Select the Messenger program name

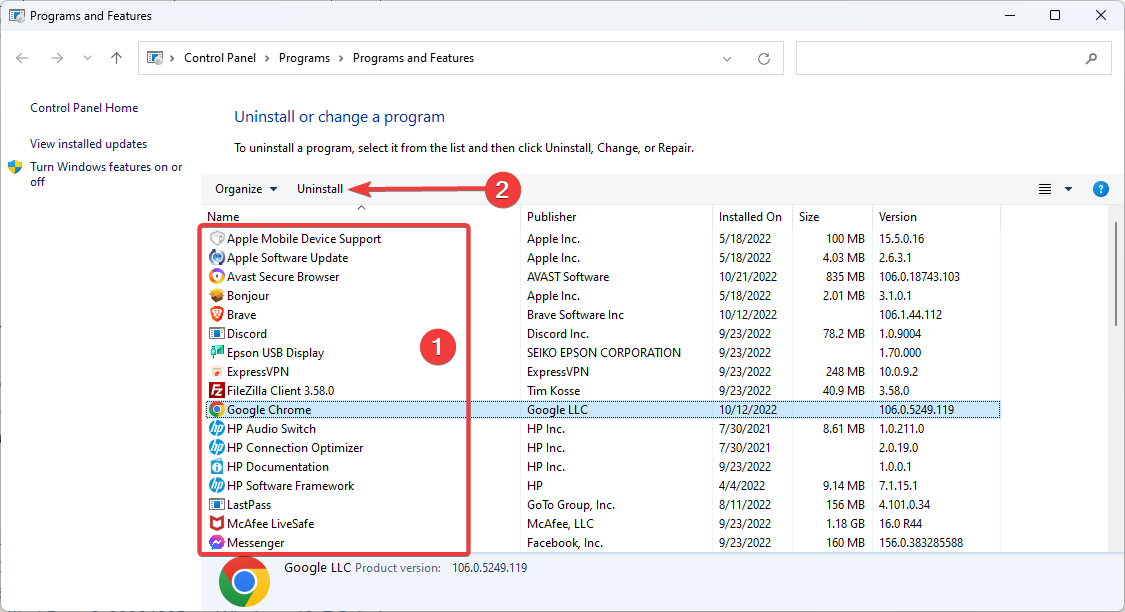pos(255,542)
